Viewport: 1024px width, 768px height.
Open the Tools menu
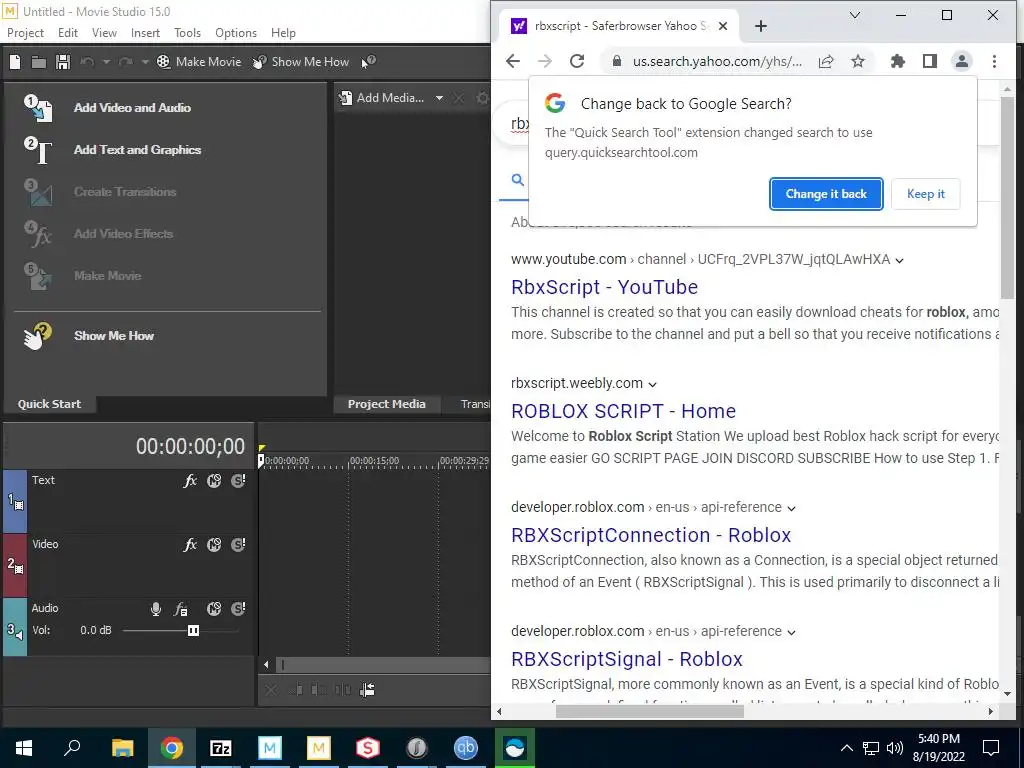click(187, 33)
